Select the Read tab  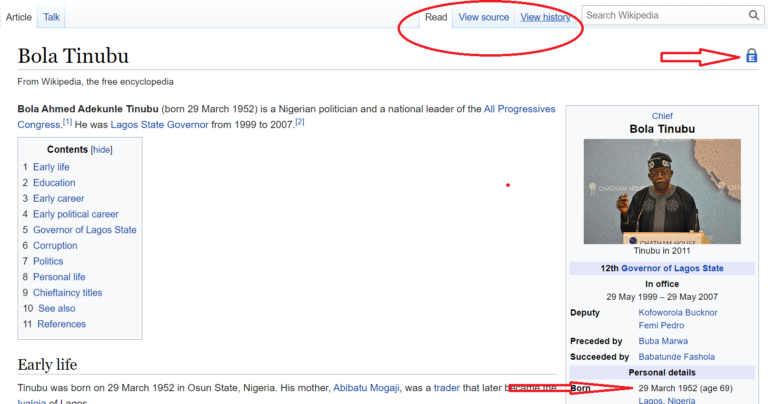(x=435, y=17)
